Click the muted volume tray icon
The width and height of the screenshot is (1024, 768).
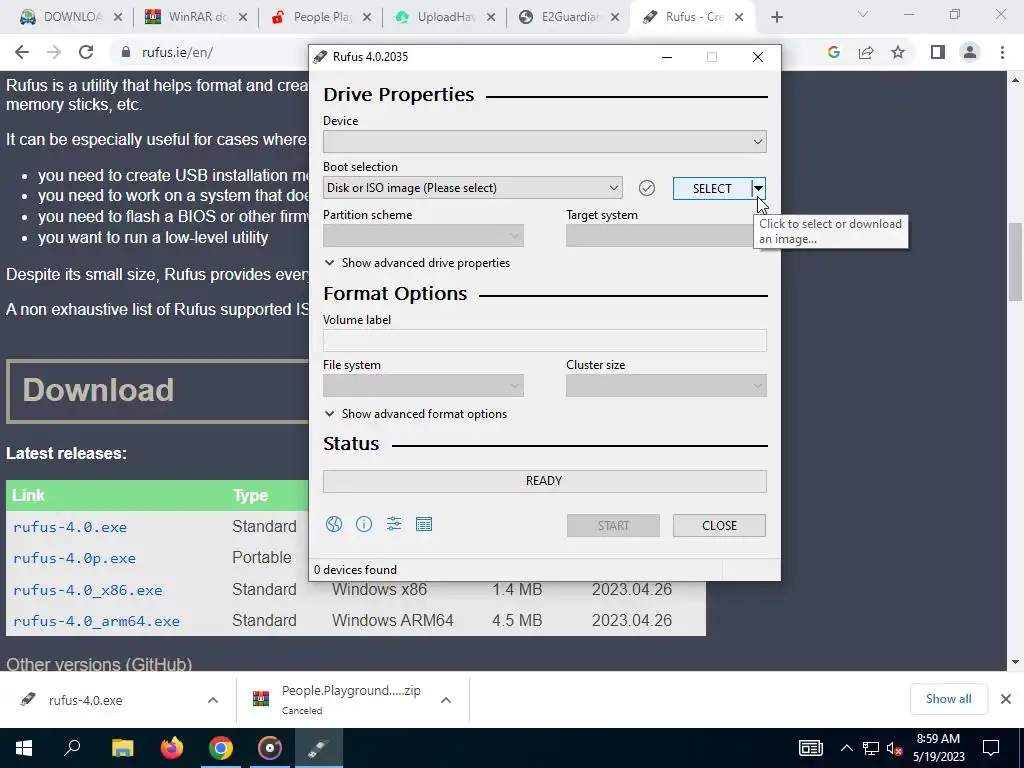(895, 748)
